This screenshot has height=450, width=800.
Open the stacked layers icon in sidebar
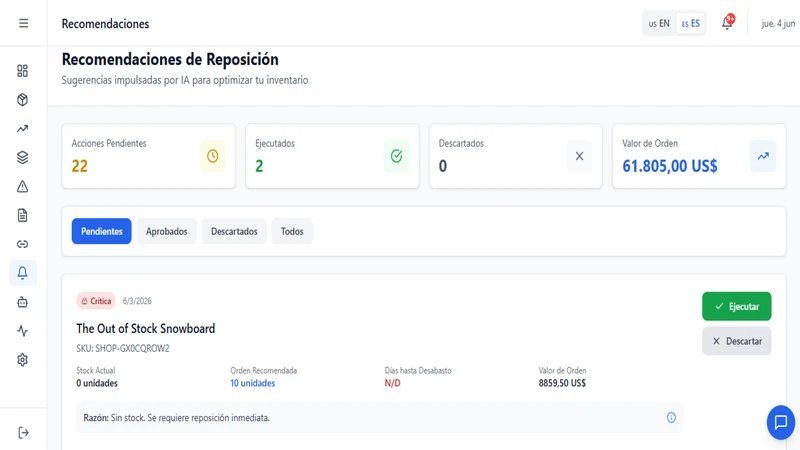click(x=22, y=158)
